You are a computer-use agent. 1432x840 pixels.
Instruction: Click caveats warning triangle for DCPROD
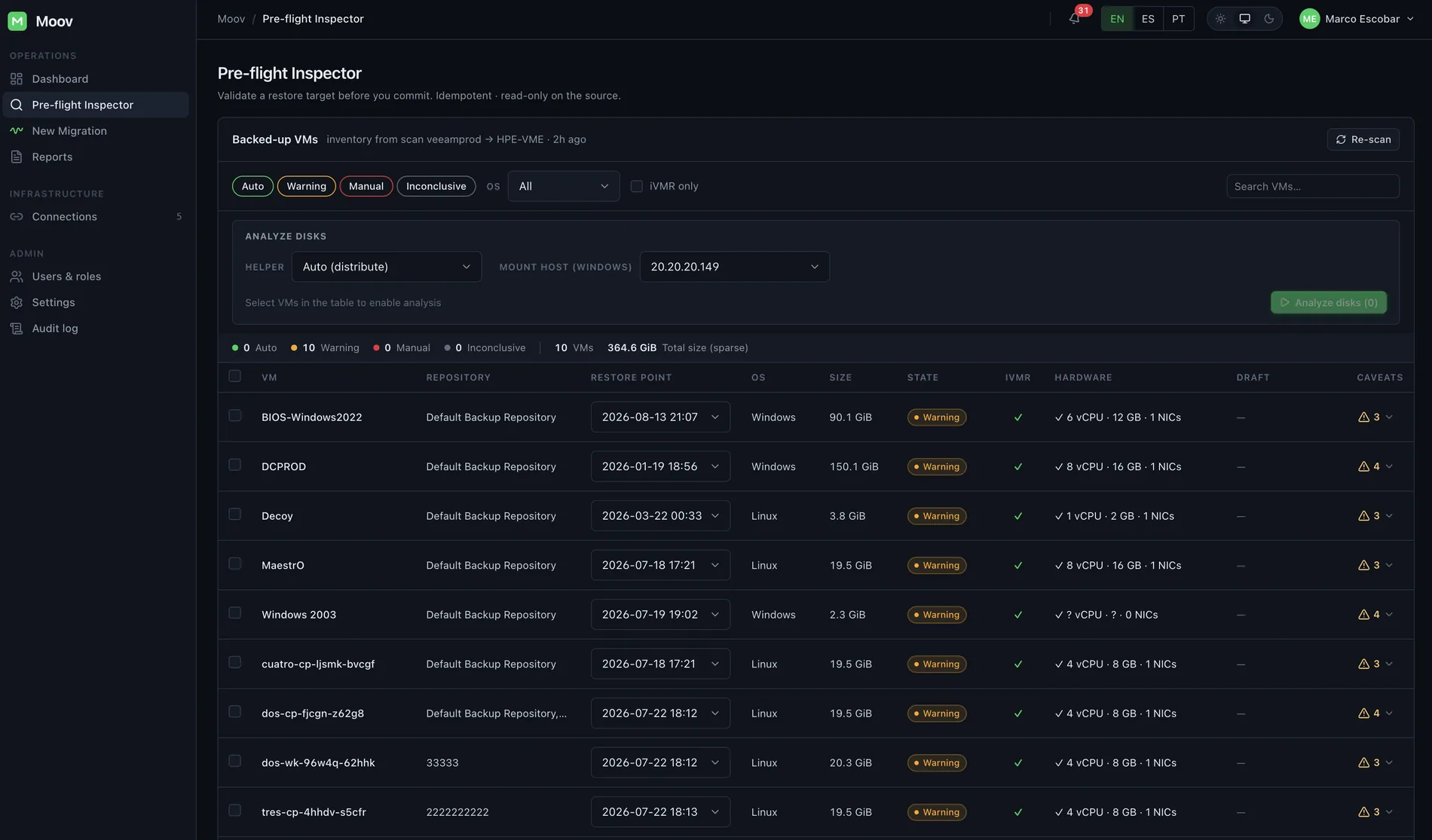[1363, 467]
